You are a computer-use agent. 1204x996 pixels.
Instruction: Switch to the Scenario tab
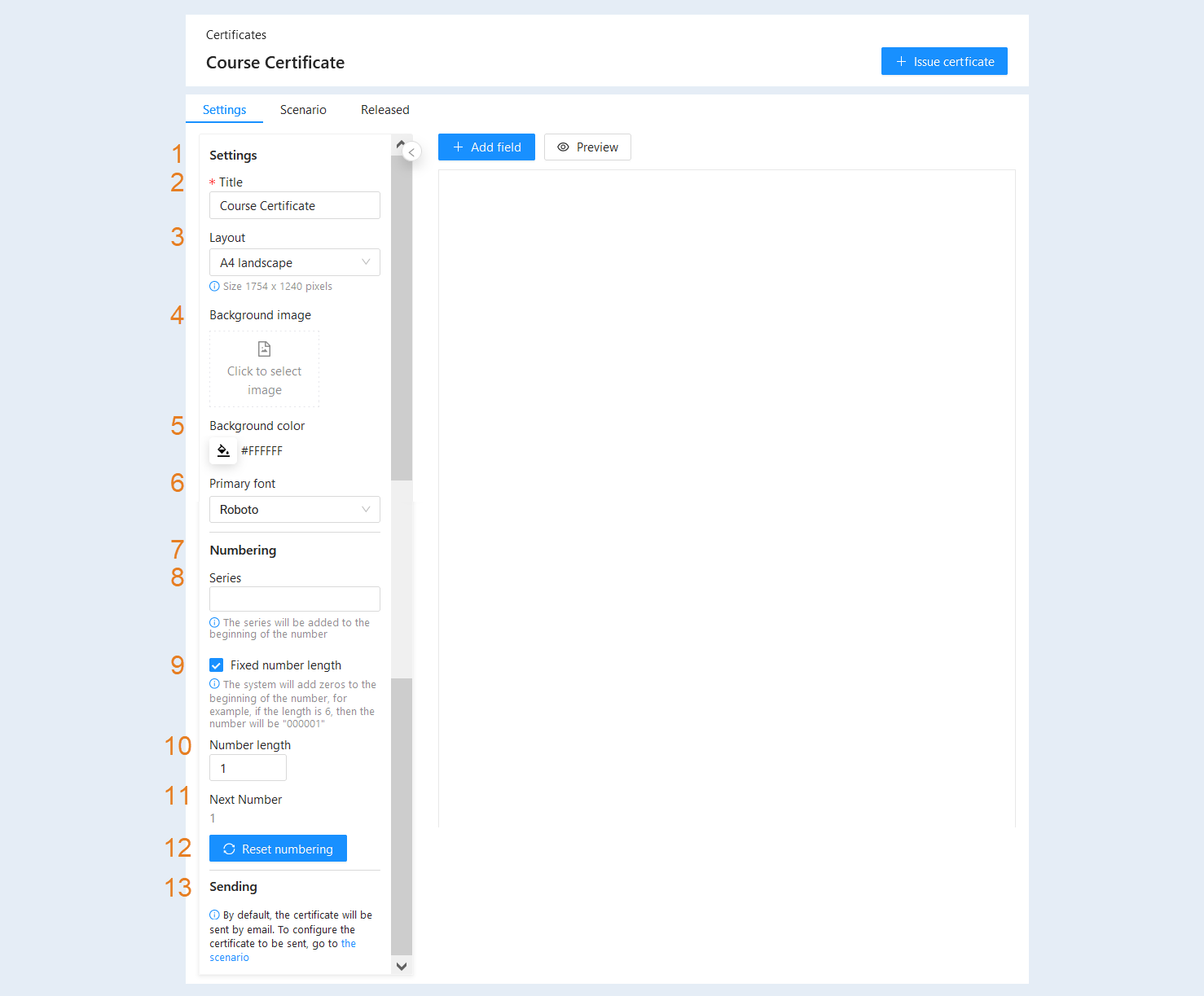tap(303, 110)
